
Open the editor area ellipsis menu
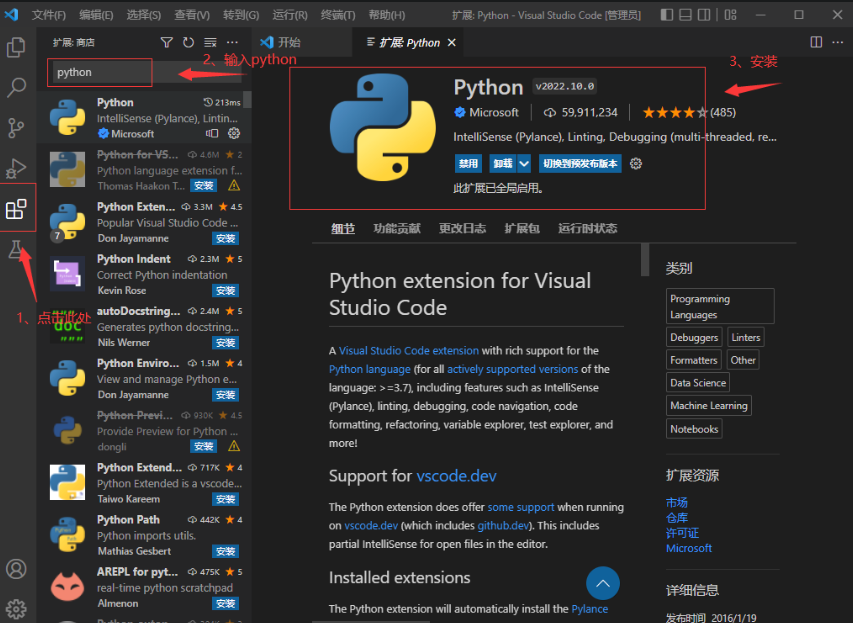tap(837, 42)
